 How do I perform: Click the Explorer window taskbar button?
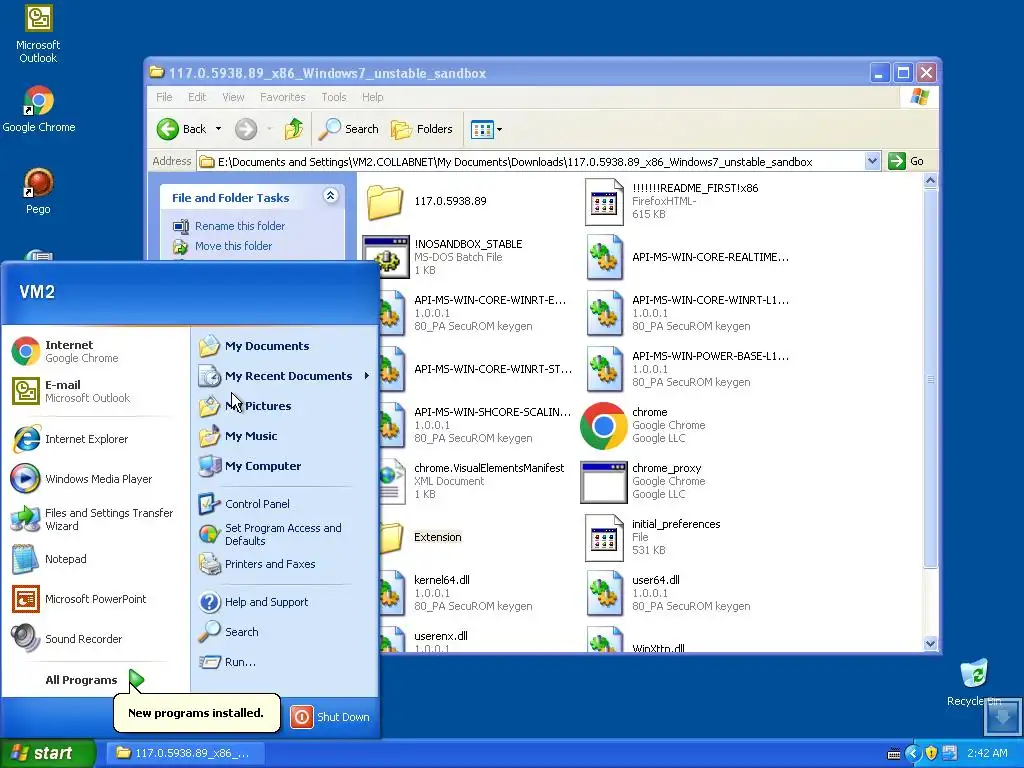[x=185, y=753]
